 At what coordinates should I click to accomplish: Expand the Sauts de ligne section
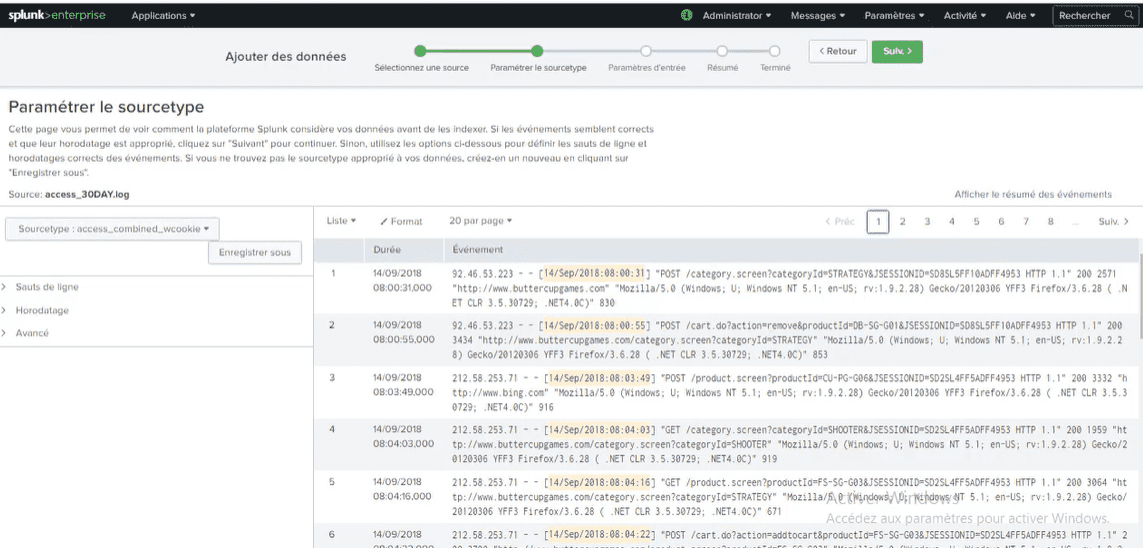tap(47, 287)
